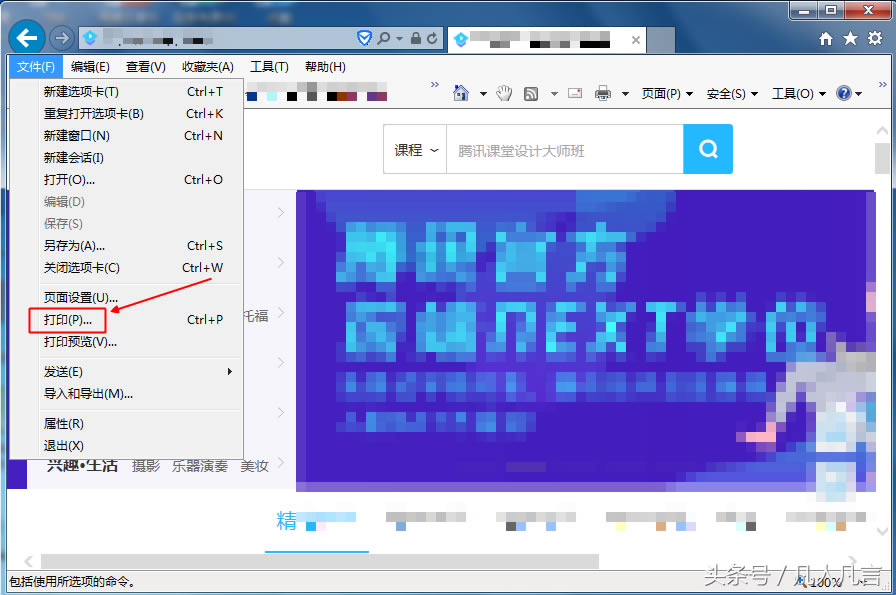Click the read mail envelope icon
Viewport: 896px width, 595px height.
click(x=575, y=93)
